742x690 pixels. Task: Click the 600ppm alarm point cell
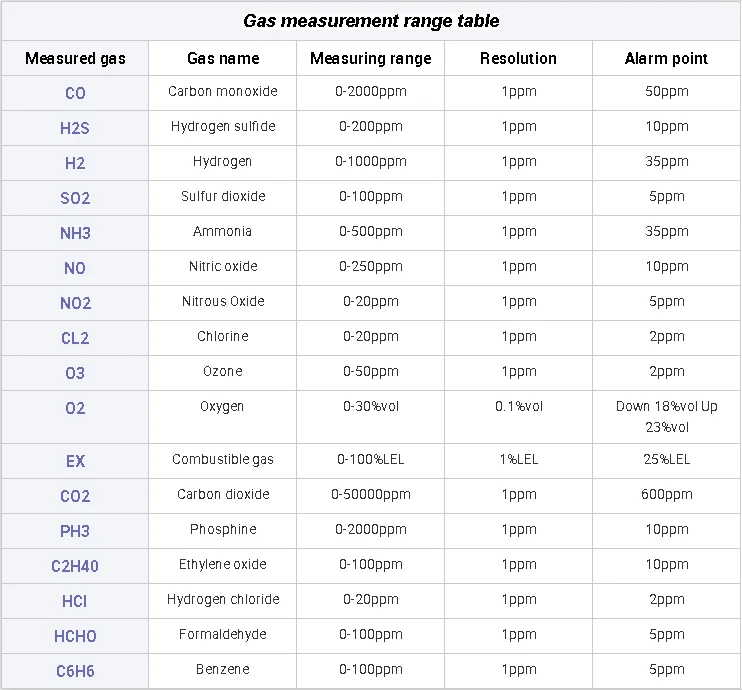pyautogui.click(x=666, y=495)
